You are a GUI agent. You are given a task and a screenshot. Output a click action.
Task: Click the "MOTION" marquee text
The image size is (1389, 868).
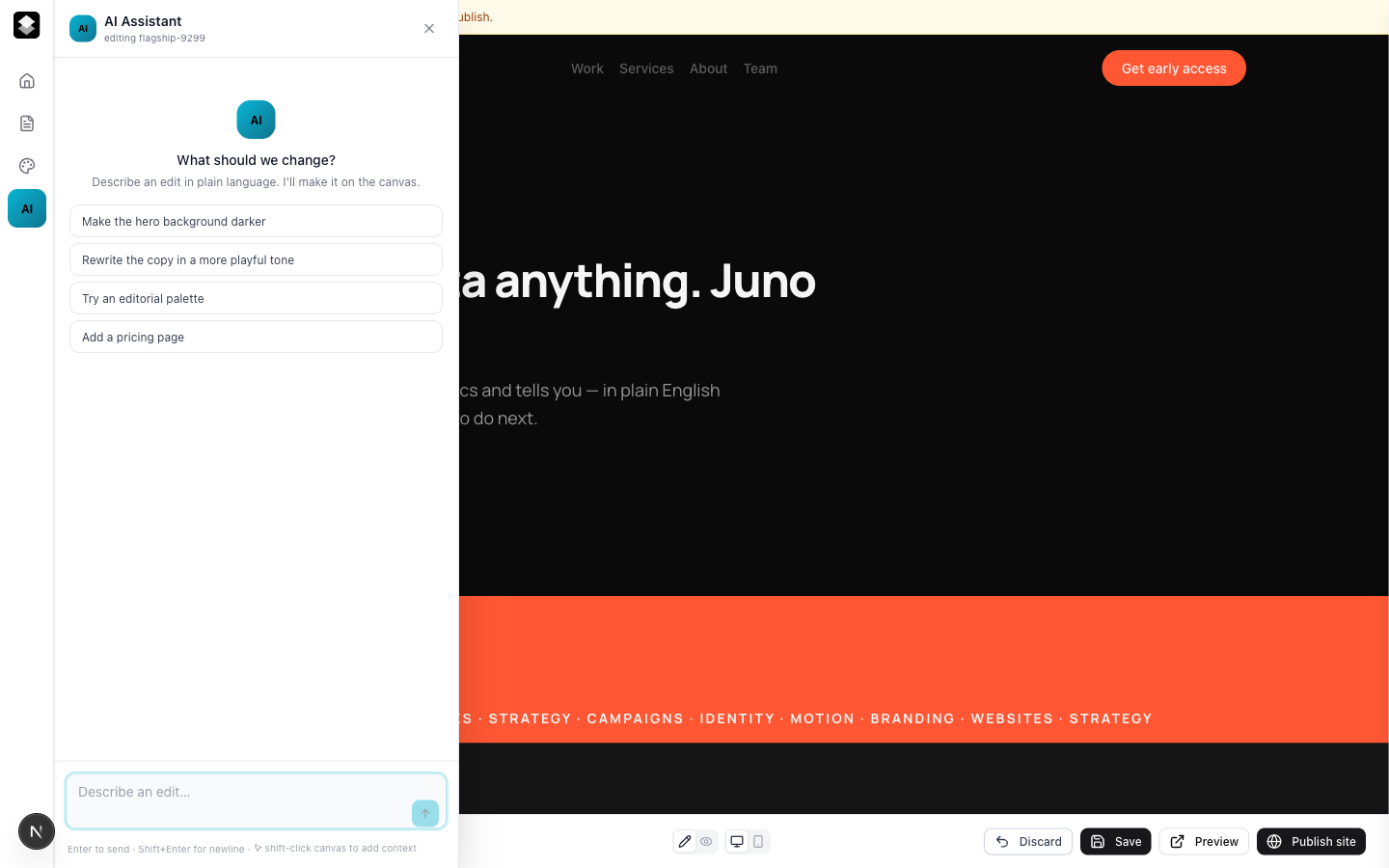[x=822, y=719]
